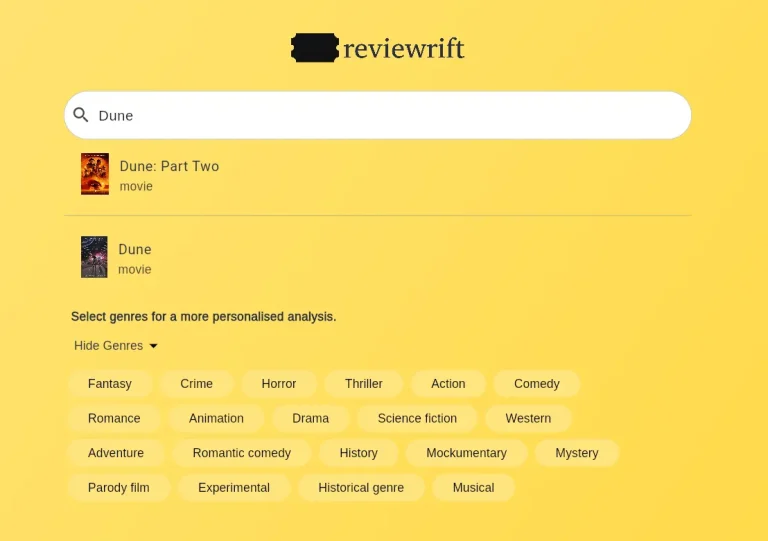Choose the Mystery genre chip

[x=577, y=453]
